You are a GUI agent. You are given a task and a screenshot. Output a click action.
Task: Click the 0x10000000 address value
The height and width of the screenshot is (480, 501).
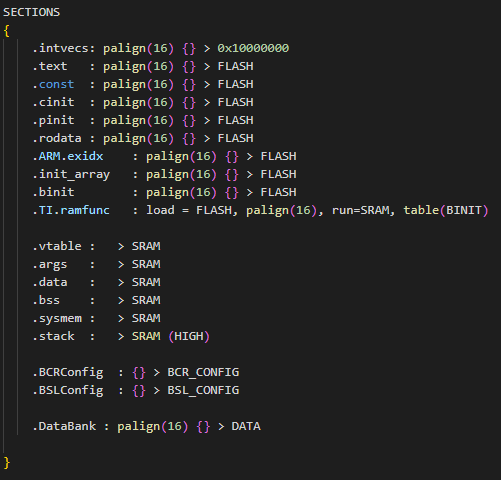[x=253, y=48]
